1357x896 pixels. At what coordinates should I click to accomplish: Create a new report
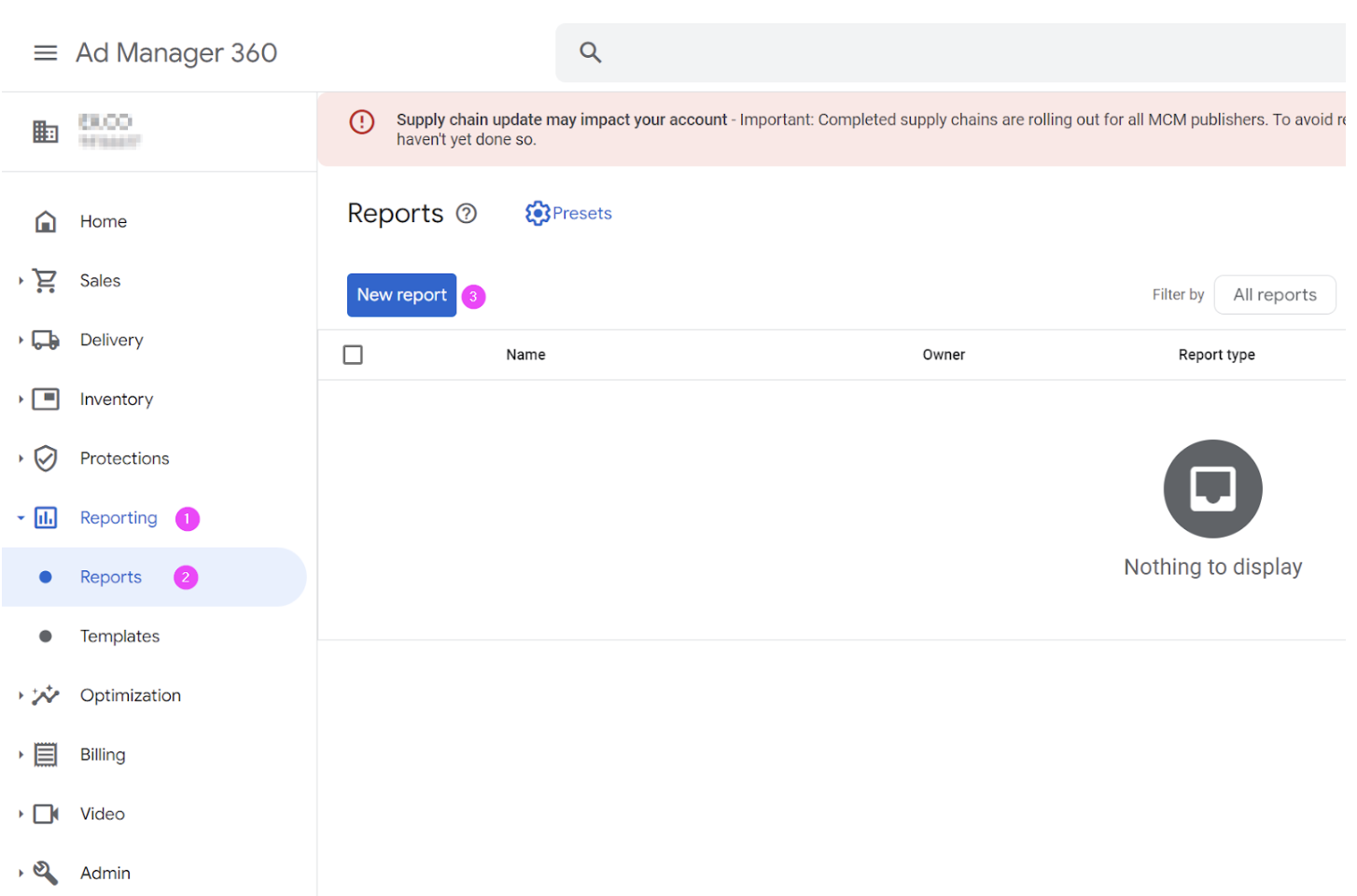tap(401, 295)
